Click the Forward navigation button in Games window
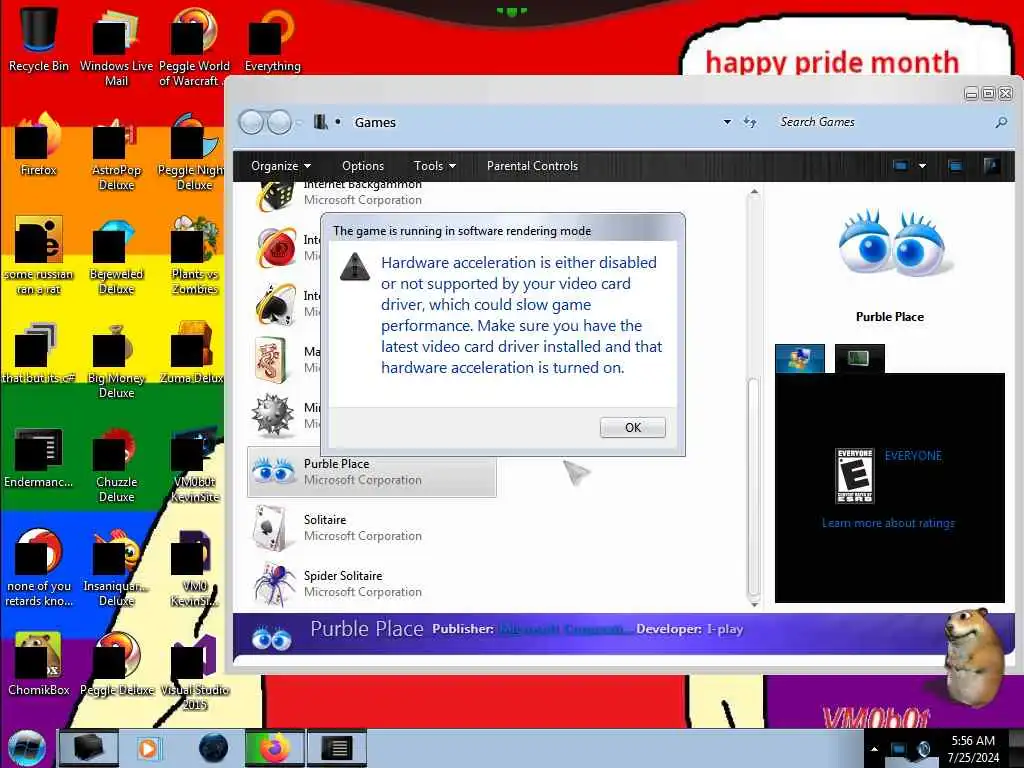1024x768 pixels. (x=280, y=122)
